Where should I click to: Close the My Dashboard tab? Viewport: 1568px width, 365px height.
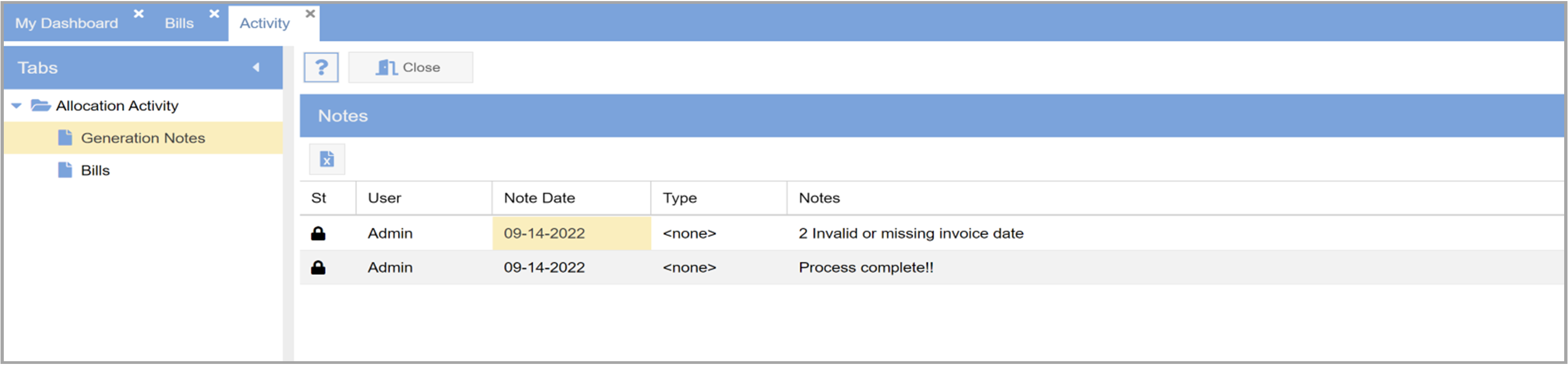coord(139,14)
